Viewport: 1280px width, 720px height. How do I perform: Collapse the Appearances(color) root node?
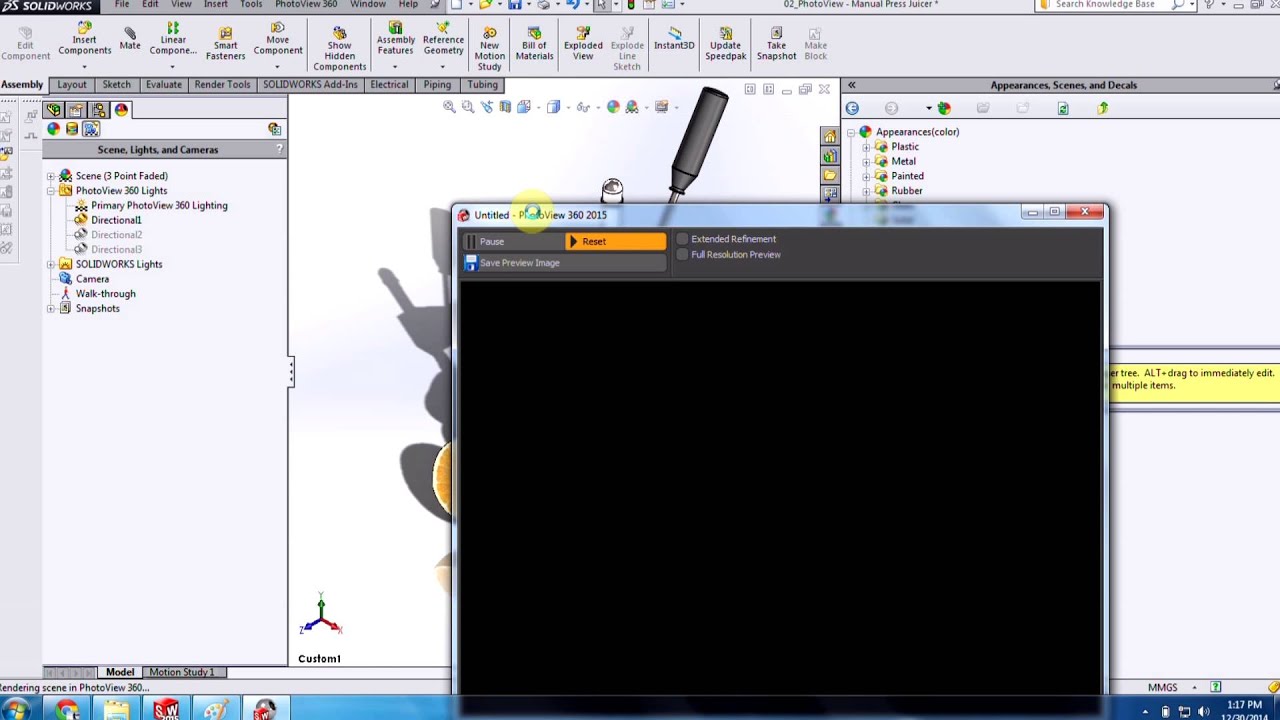(852, 132)
